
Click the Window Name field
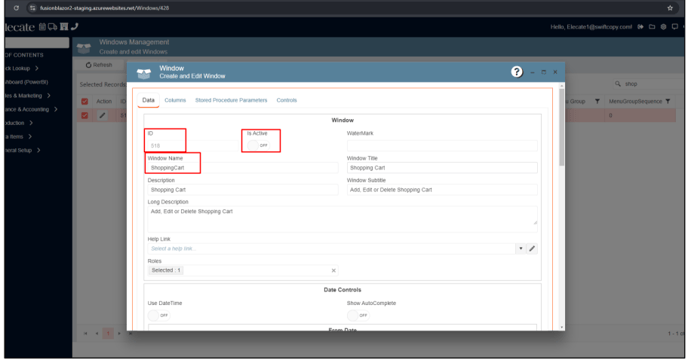(243, 168)
